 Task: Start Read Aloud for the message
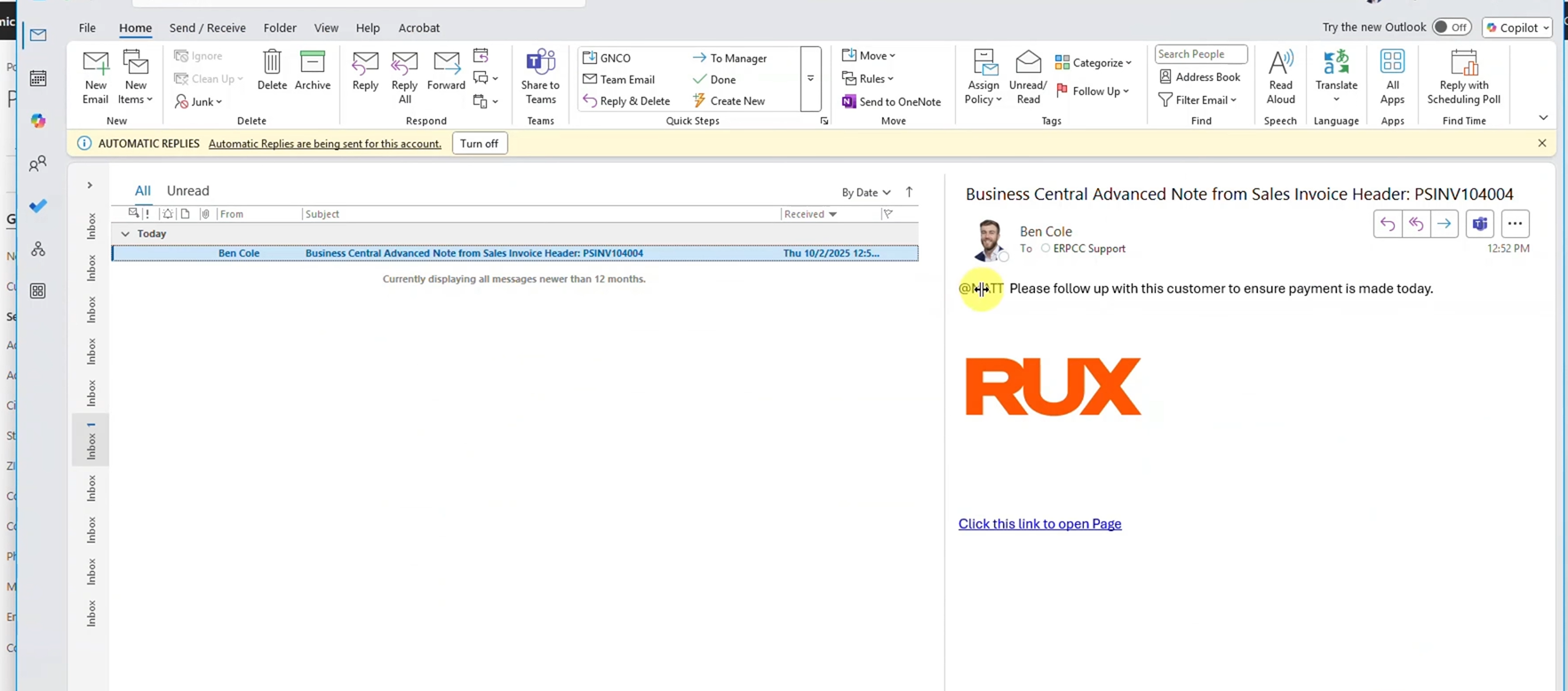click(1280, 77)
